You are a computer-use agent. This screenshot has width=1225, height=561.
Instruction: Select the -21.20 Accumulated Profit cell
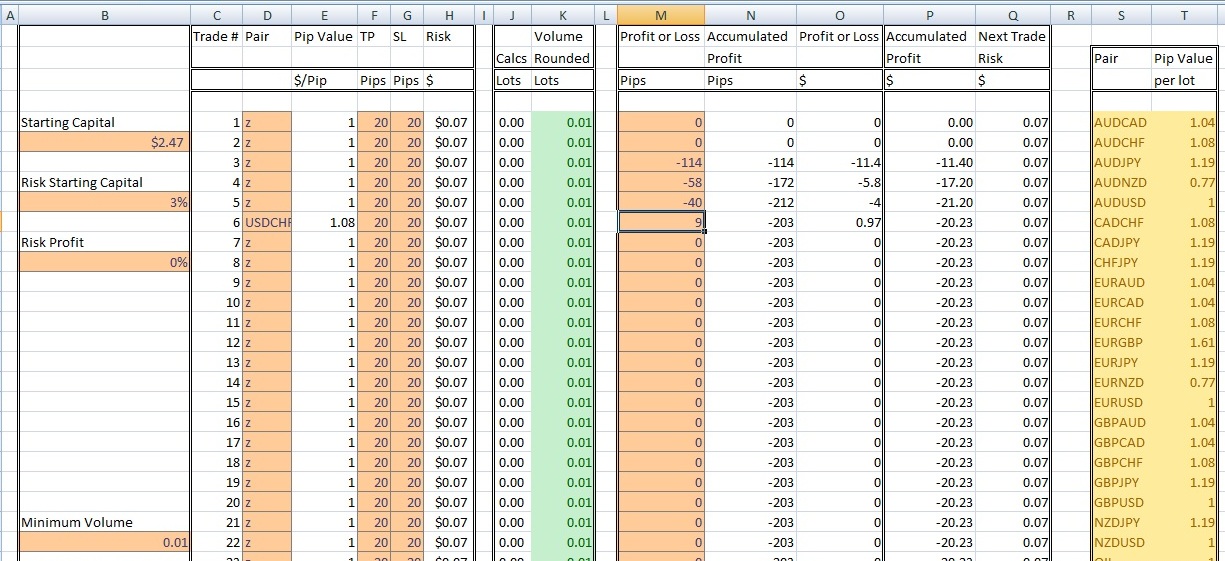point(929,202)
